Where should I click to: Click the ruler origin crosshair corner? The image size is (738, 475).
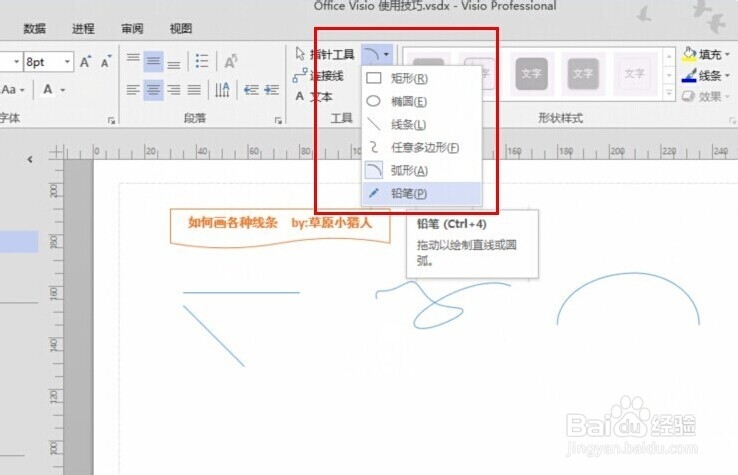pyautogui.click(x=56, y=152)
